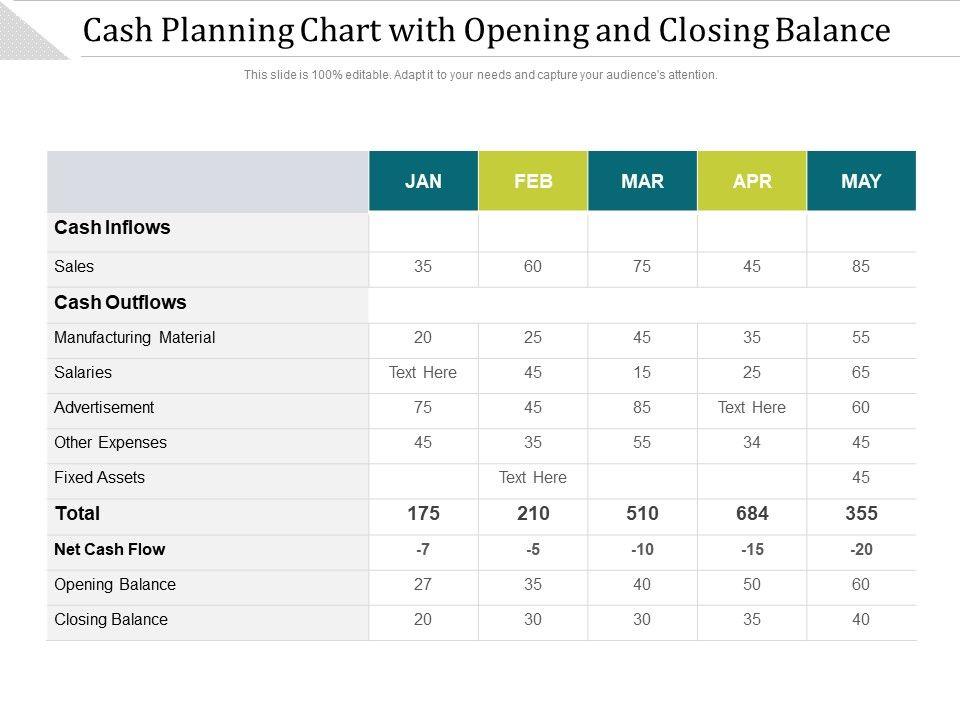Click the Manufacturing Material row label
The width and height of the screenshot is (960, 720).
click(x=134, y=338)
